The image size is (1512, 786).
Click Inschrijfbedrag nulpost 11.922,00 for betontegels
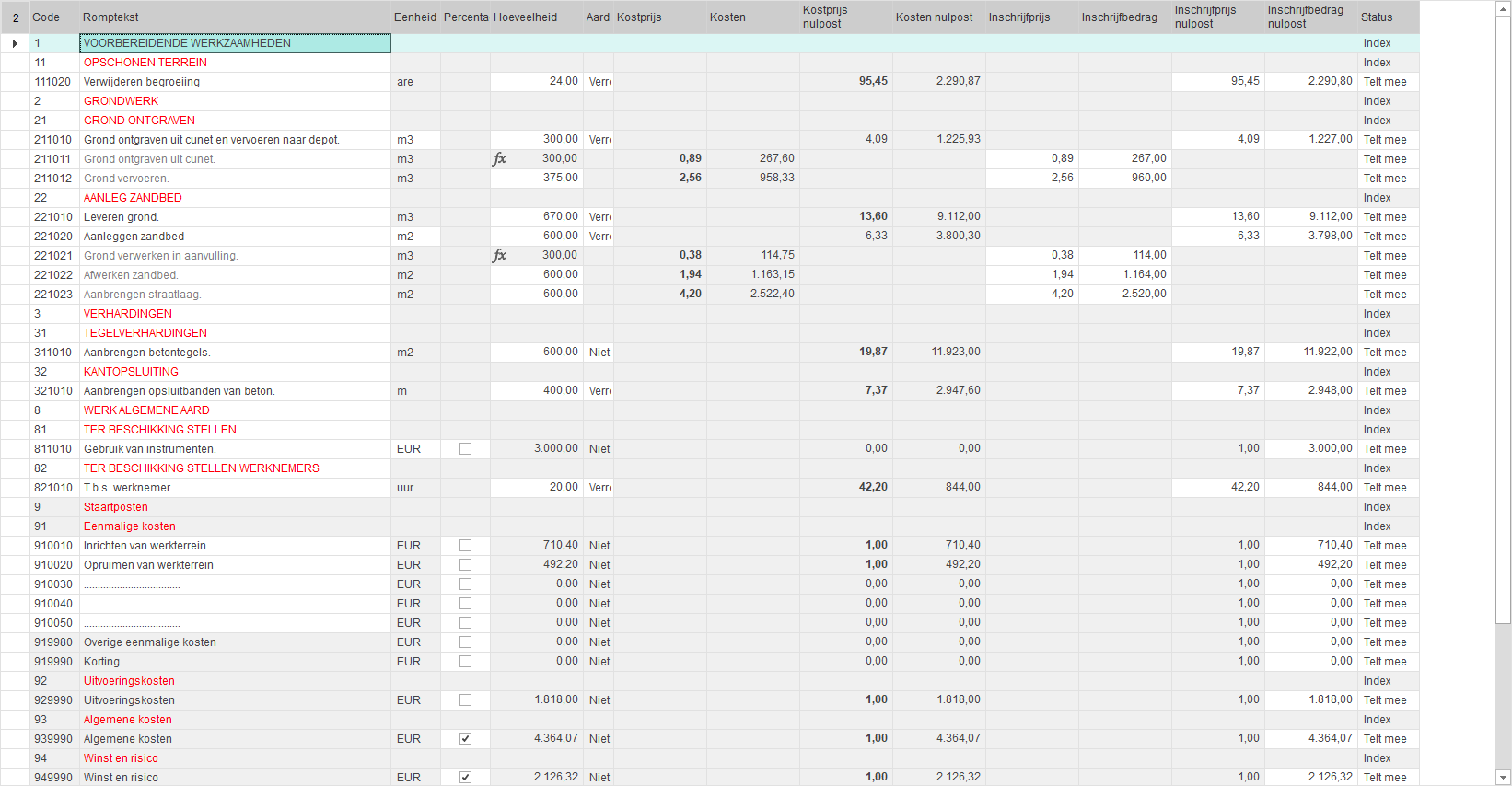(1310, 353)
